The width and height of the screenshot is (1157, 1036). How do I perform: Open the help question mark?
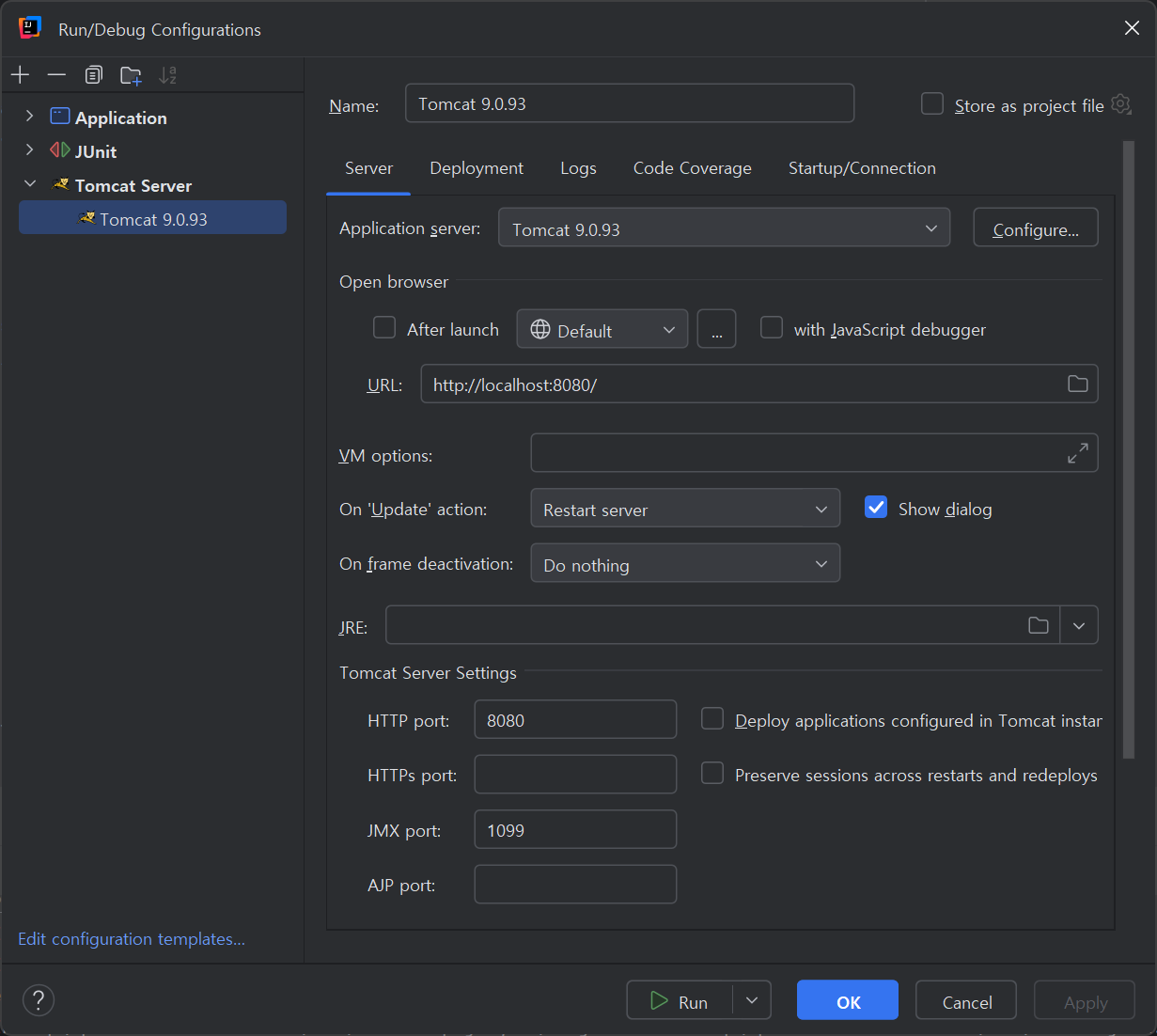pyautogui.click(x=39, y=1000)
